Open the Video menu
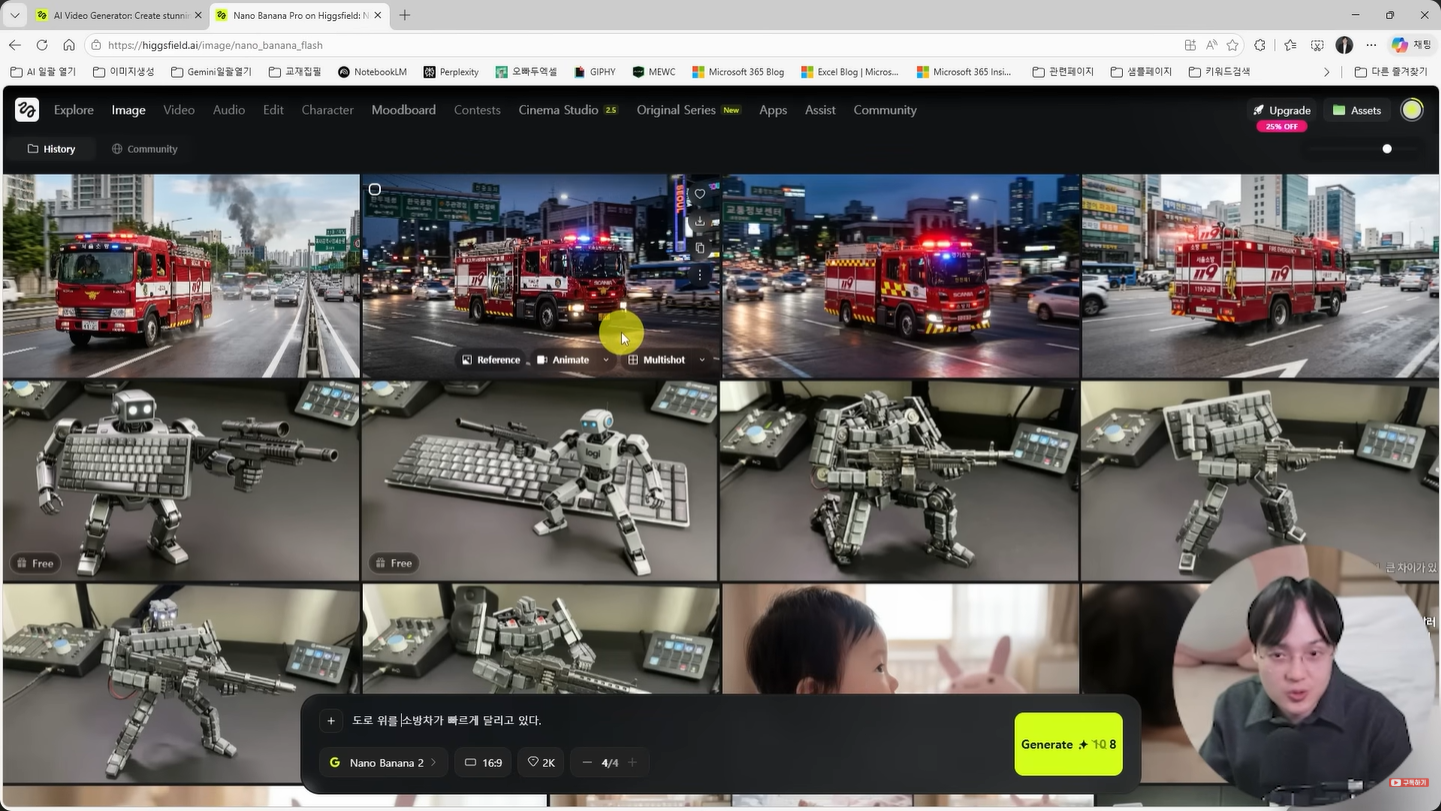The height and width of the screenshot is (811, 1441). tap(179, 110)
